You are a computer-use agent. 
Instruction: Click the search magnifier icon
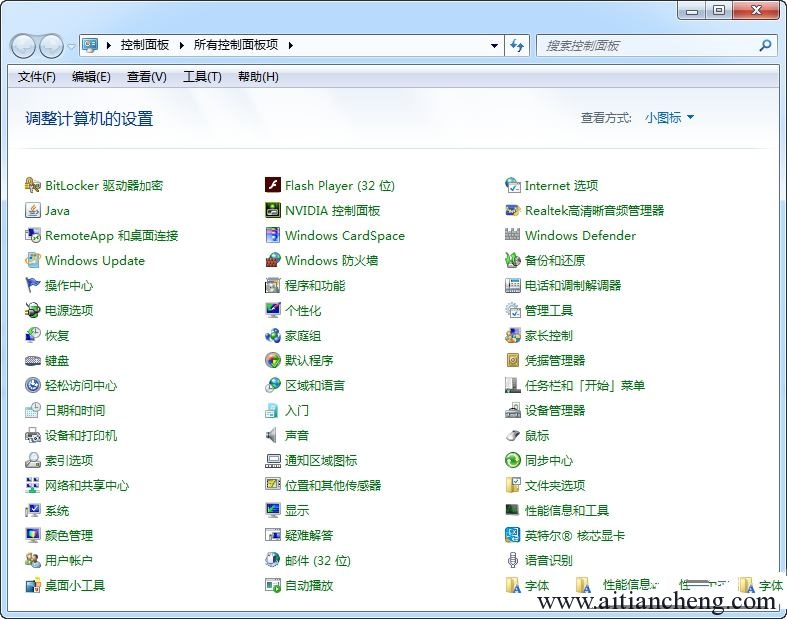765,46
